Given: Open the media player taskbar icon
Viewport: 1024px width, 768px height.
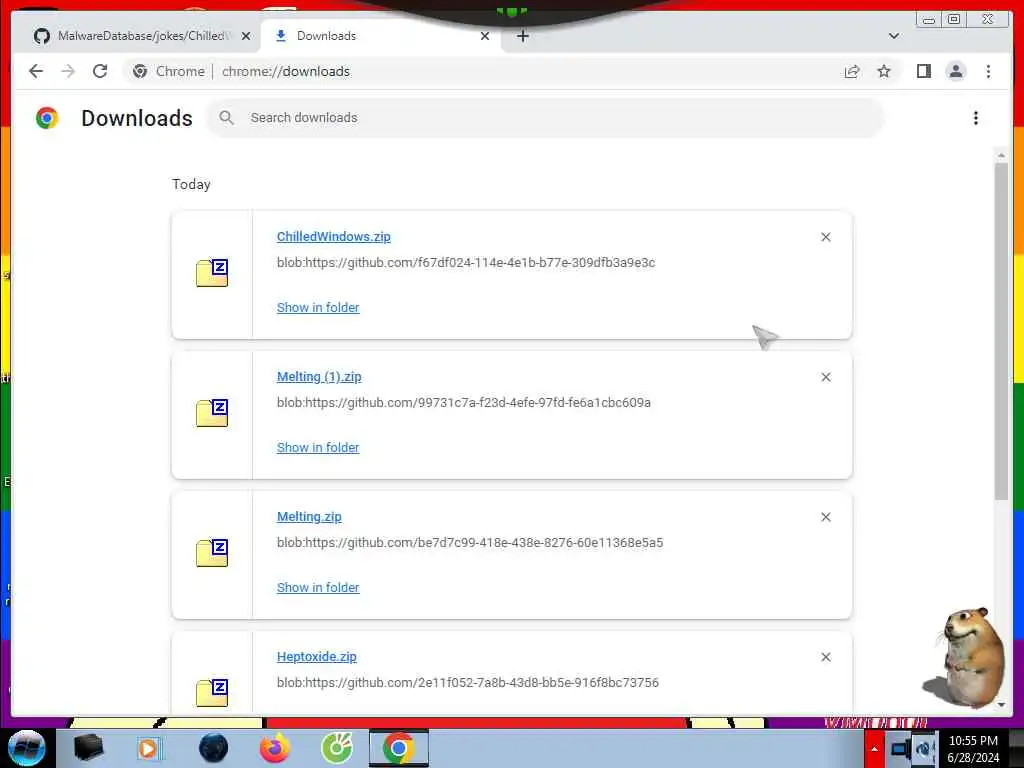Looking at the screenshot, I should [149, 748].
